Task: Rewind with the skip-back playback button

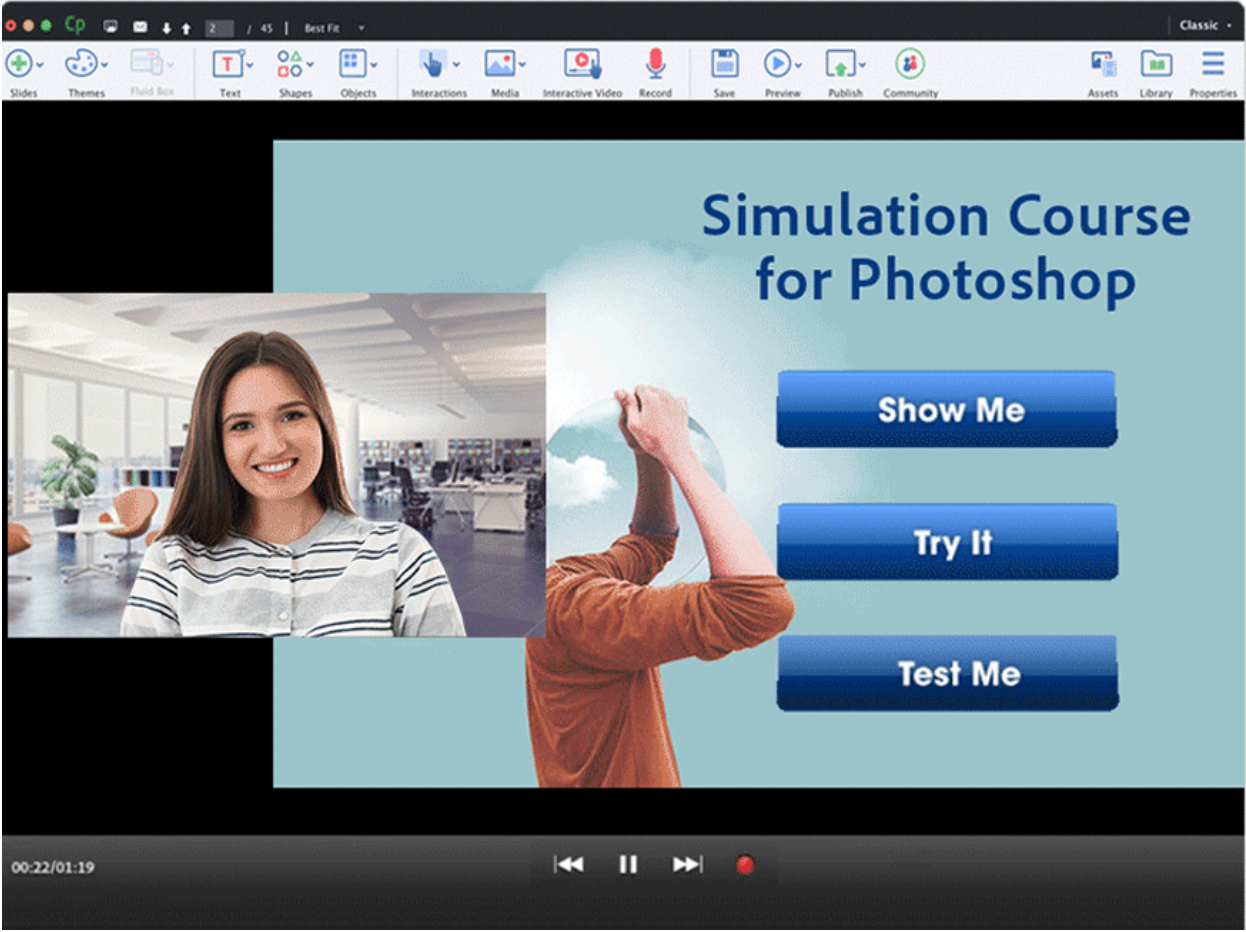Action: 569,865
